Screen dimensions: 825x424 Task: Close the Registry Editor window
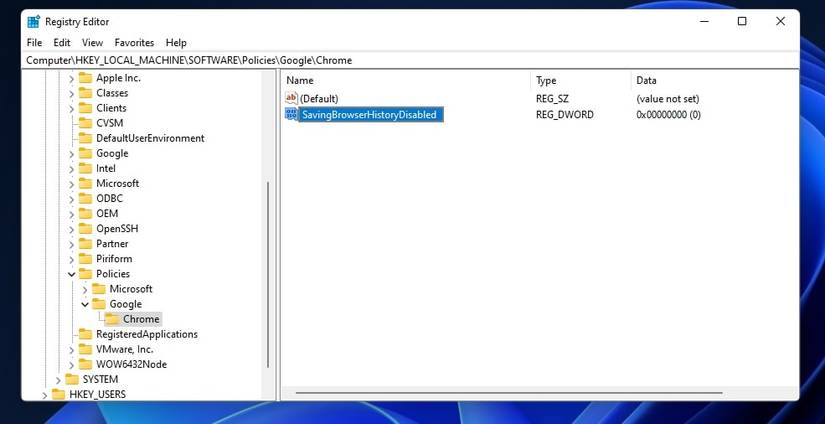(x=780, y=22)
